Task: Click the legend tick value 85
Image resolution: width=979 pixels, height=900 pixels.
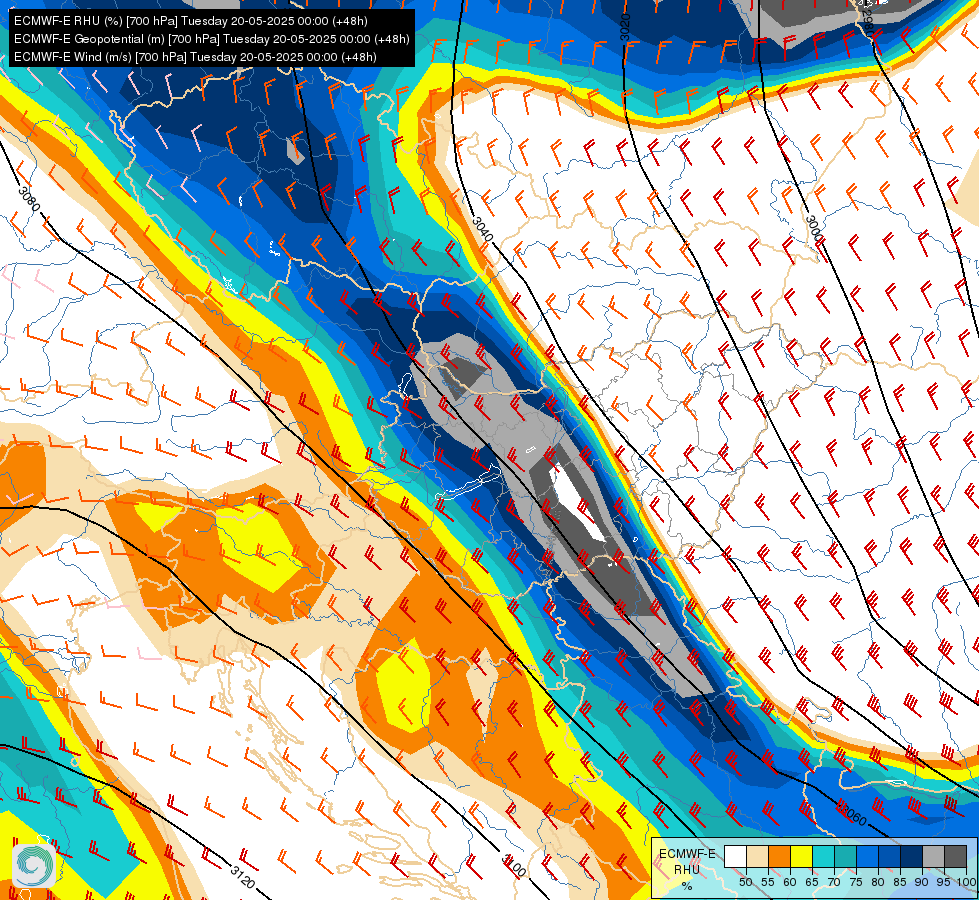Action: (900, 882)
